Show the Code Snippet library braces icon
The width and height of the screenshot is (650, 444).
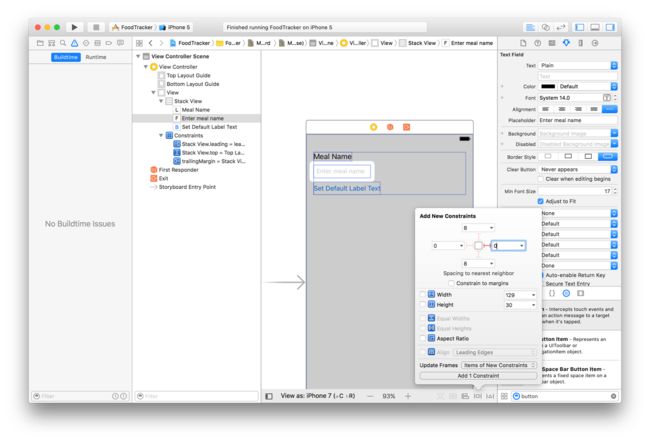coord(552,294)
